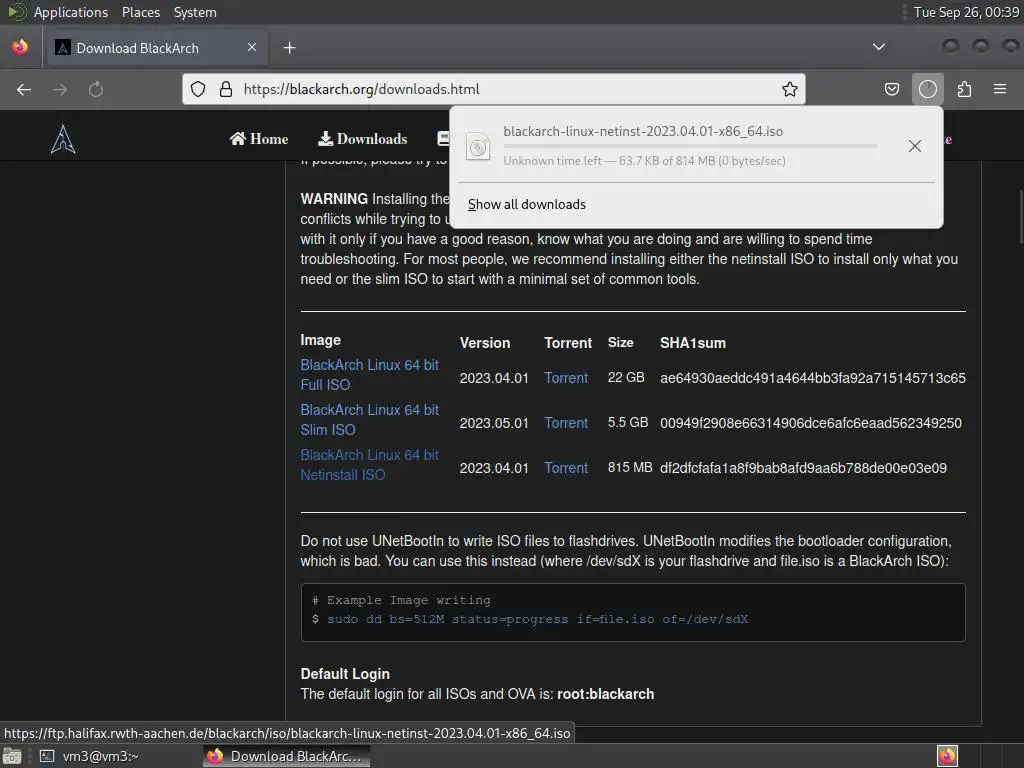Click the sudo dd command code line
Viewport: 1024px width, 768px height.
(x=537, y=619)
